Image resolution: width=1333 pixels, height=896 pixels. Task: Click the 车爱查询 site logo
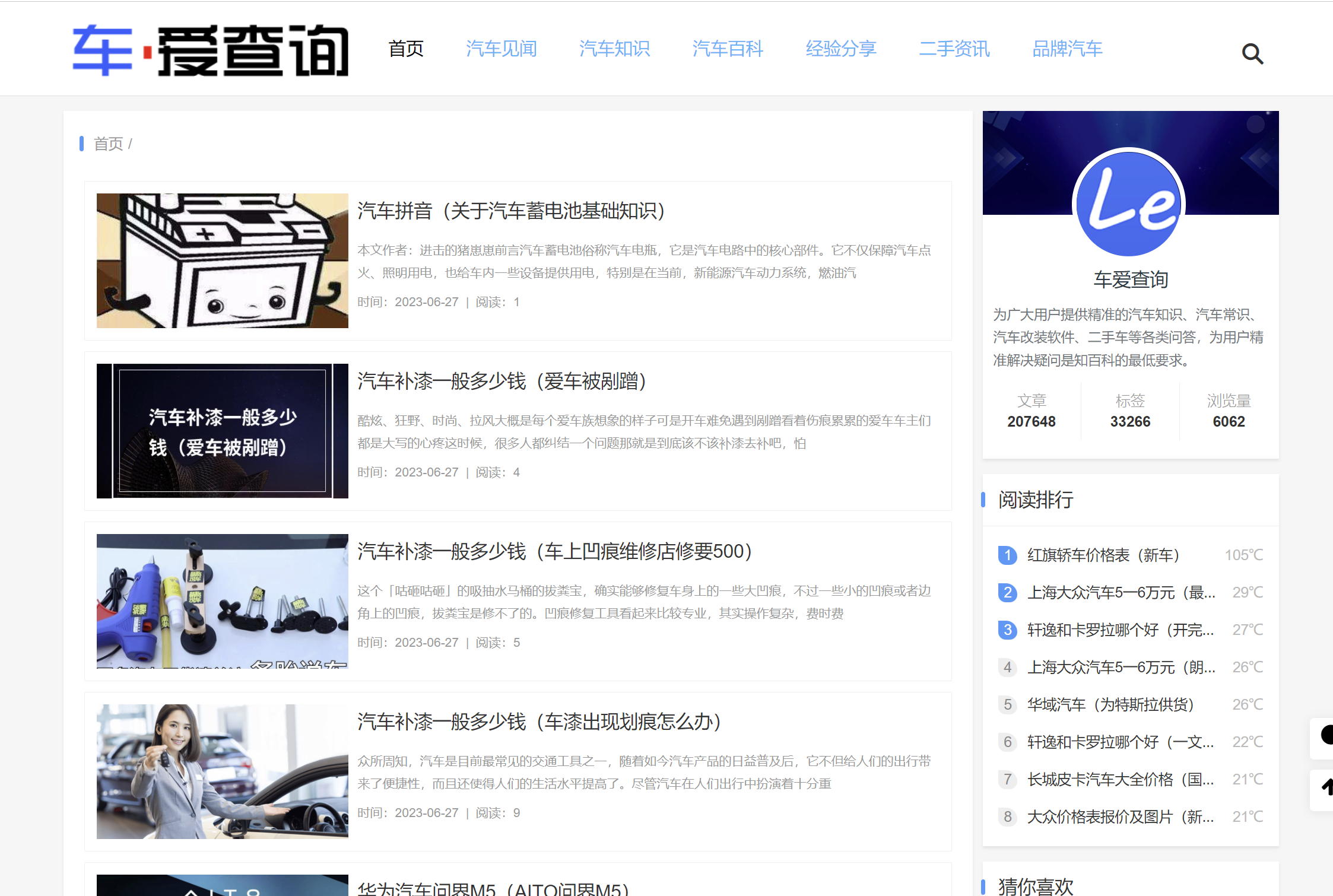211,50
